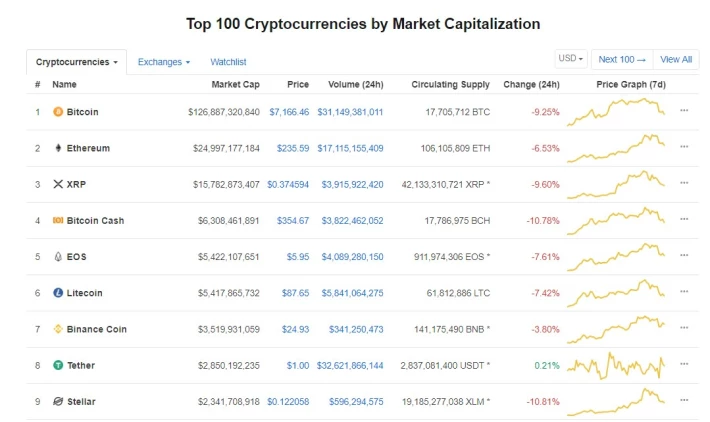Expand the Exchanges dropdown
This screenshot has width=710, height=422.
tap(164, 62)
